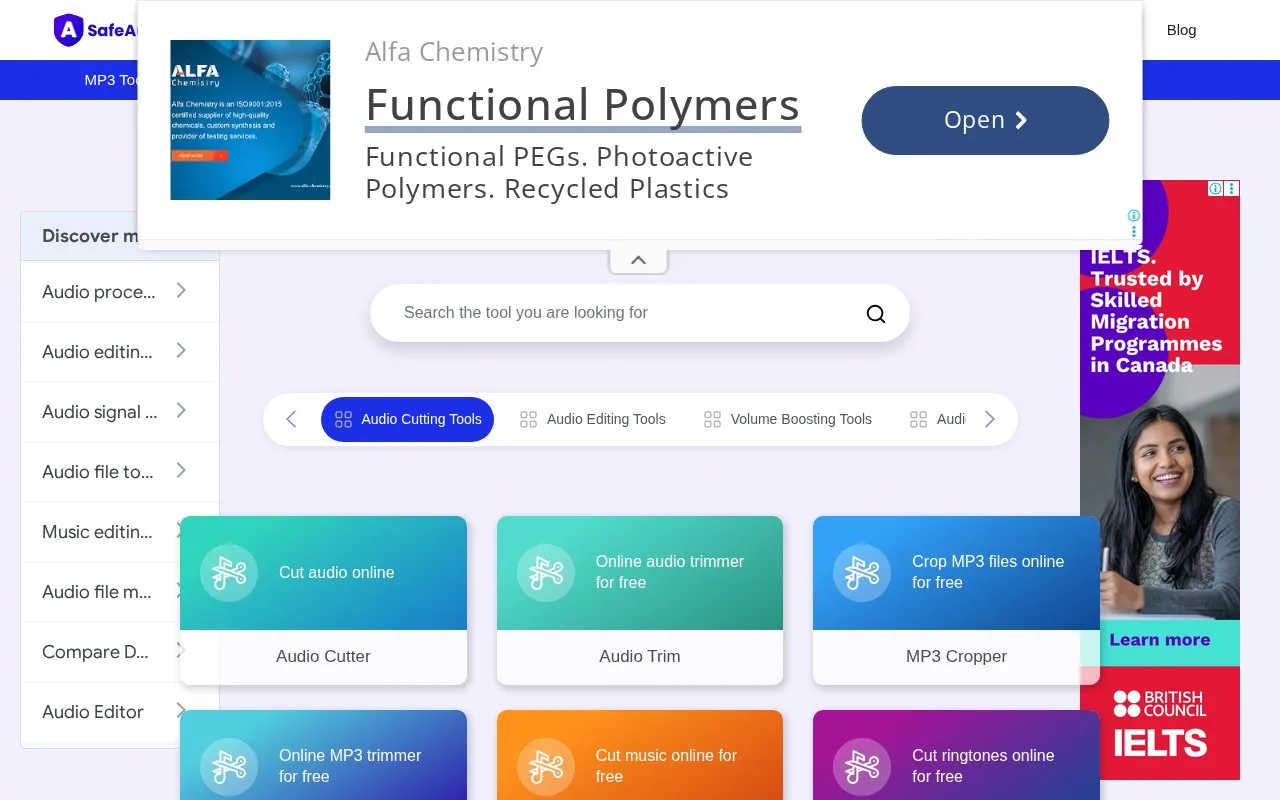Click the Open button on the Alfa Chemistry ad
This screenshot has width=1280, height=800.
pyautogui.click(x=985, y=120)
